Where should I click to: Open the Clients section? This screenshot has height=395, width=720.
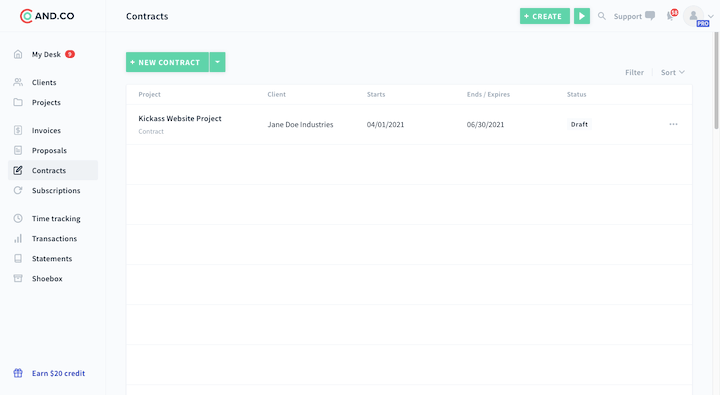tap(44, 82)
